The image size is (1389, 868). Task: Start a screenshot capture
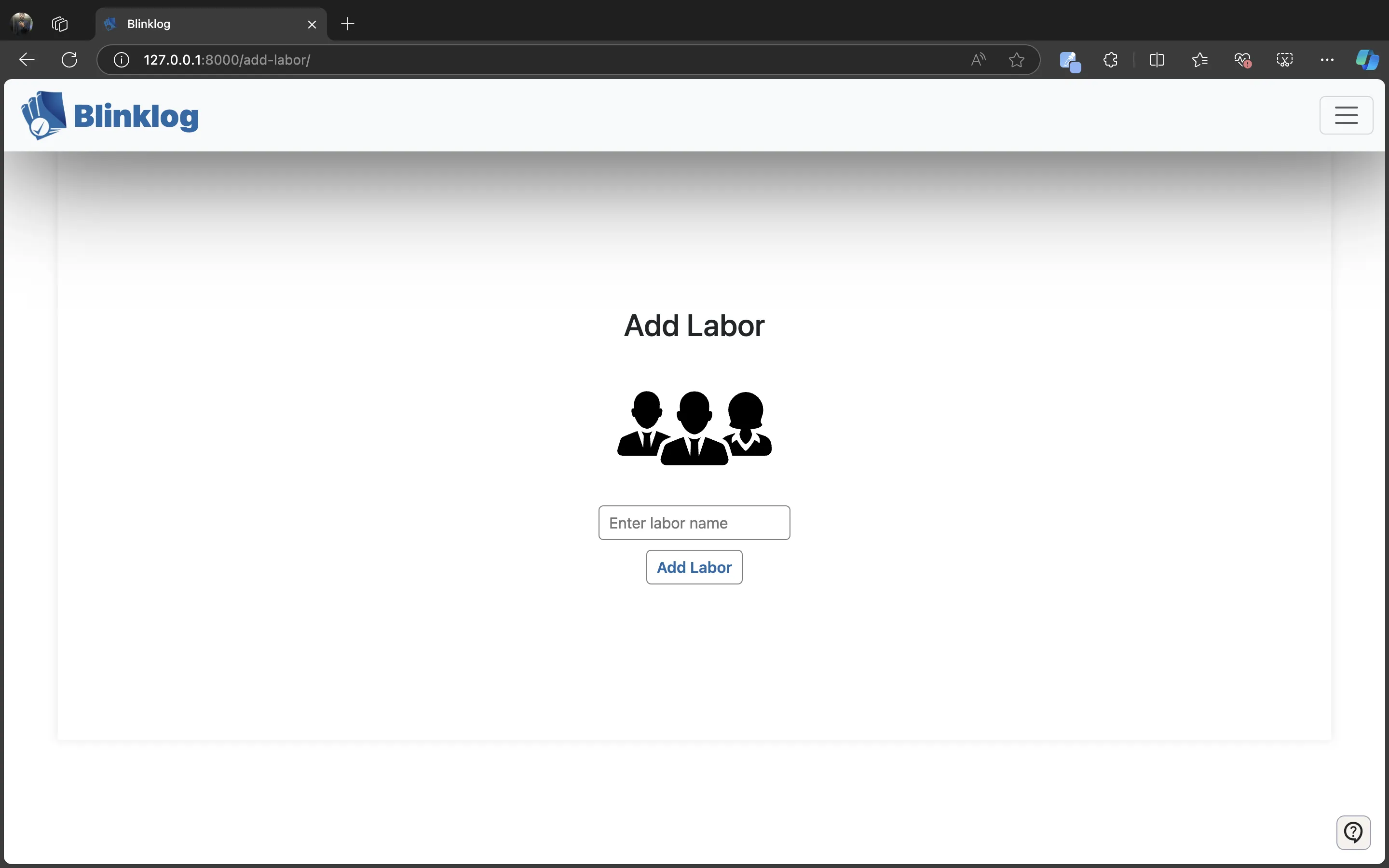click(1284, 60)
